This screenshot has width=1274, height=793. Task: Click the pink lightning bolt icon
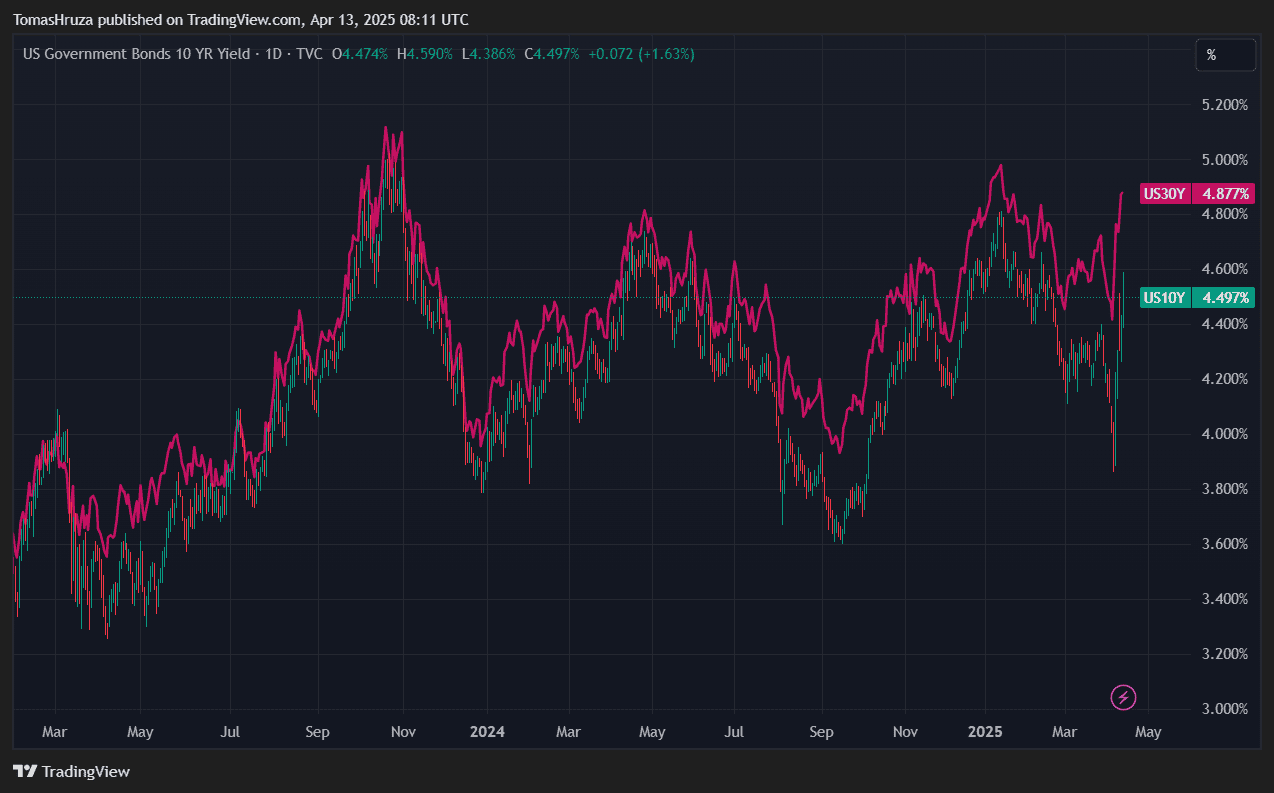[x=1123, y=697]
